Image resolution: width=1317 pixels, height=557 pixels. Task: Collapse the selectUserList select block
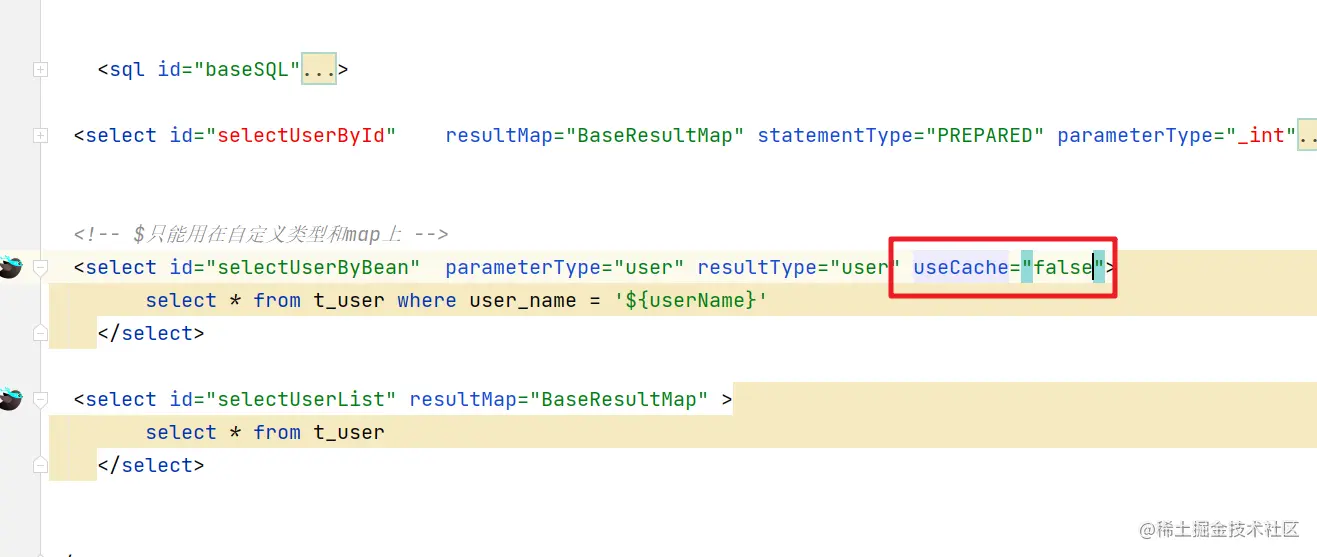40,399
